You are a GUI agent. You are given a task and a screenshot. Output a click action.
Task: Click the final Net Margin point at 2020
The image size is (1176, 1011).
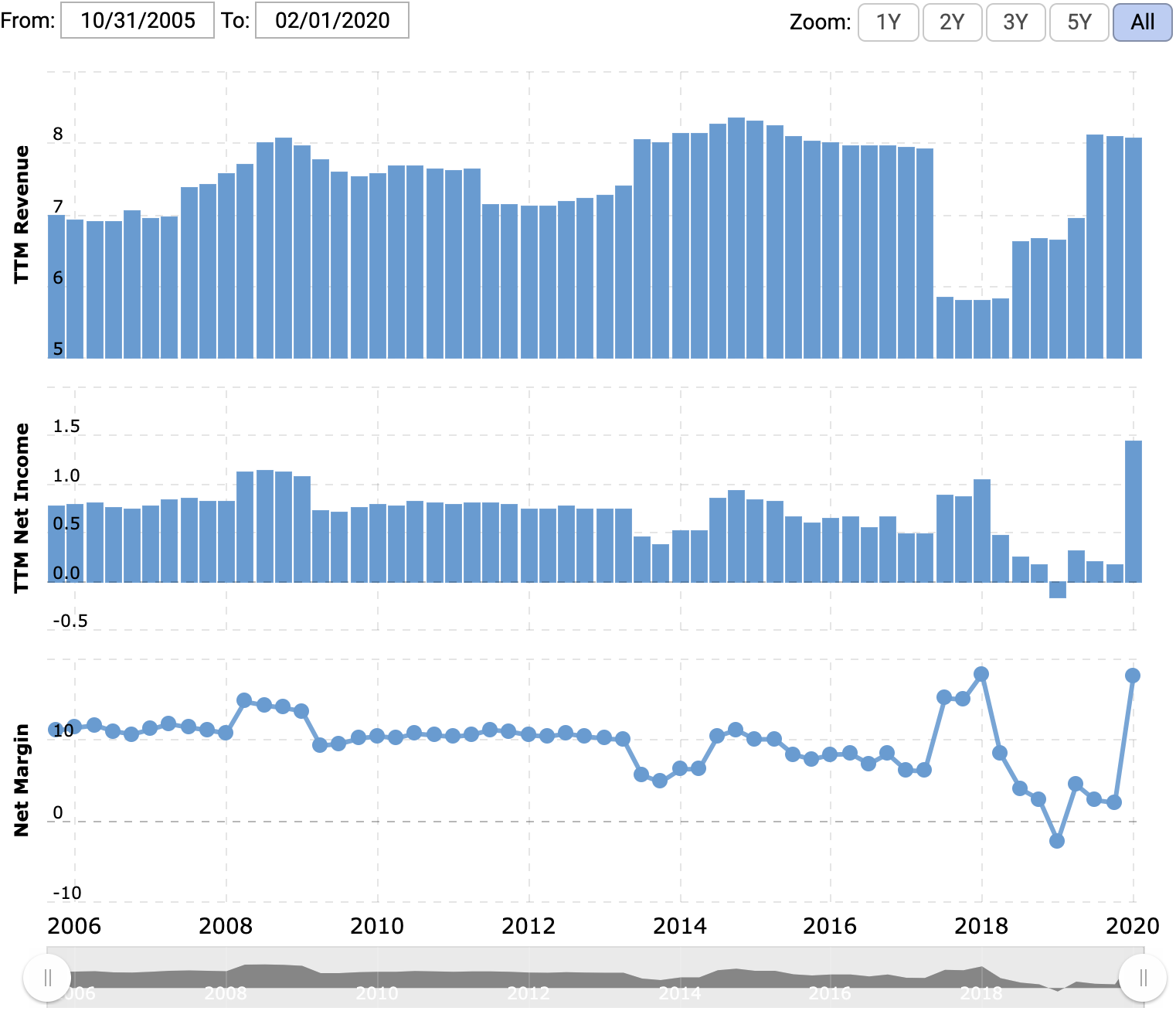click(1133, 676)
